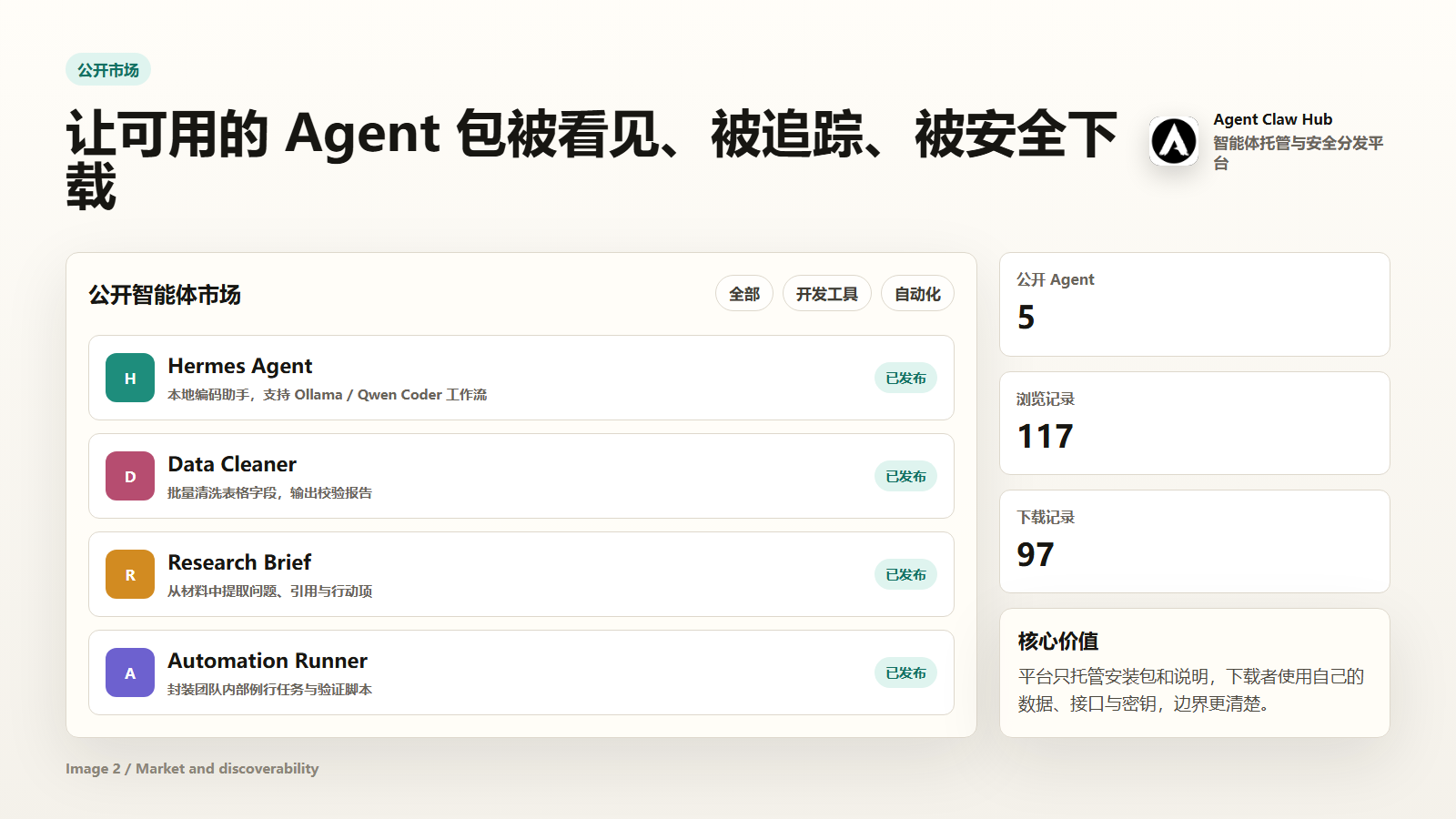Click the 下载记录 value 97

(1036, 554)
